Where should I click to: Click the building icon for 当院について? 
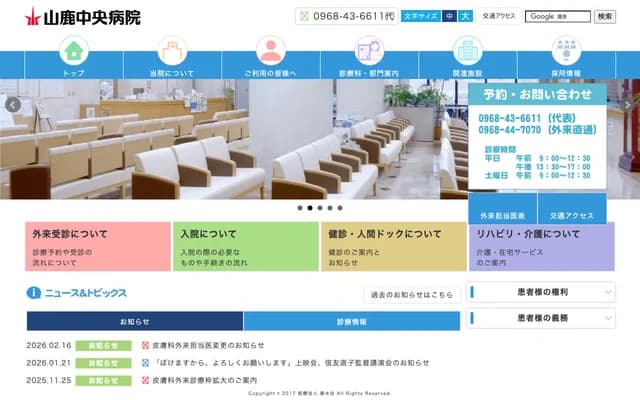point(173,51)
